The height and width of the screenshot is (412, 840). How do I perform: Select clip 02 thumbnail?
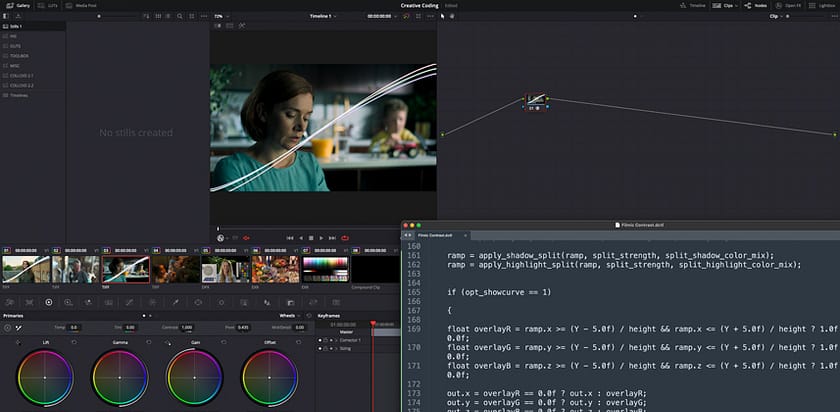click(x=76, y=269)
